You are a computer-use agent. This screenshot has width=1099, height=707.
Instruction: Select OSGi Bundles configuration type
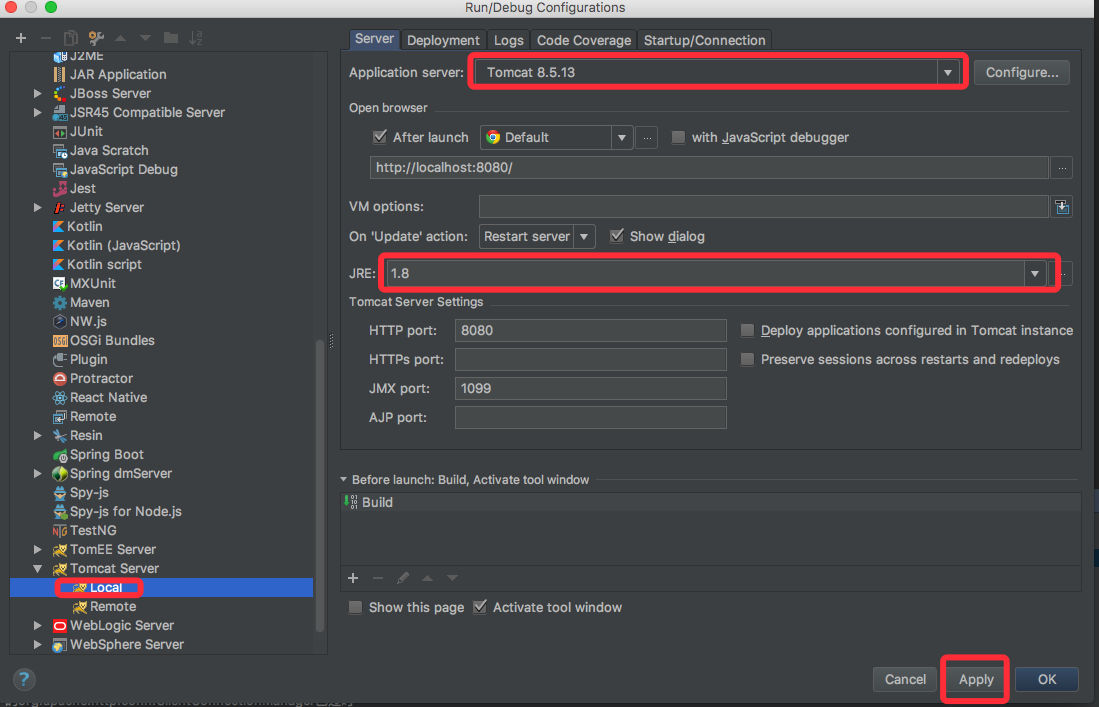(111, 341)
